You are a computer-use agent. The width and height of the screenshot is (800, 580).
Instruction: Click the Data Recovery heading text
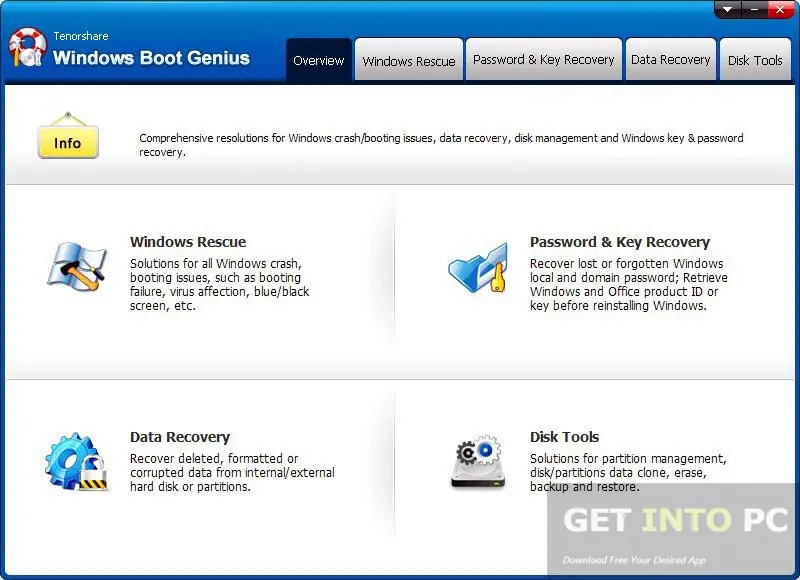180,437
